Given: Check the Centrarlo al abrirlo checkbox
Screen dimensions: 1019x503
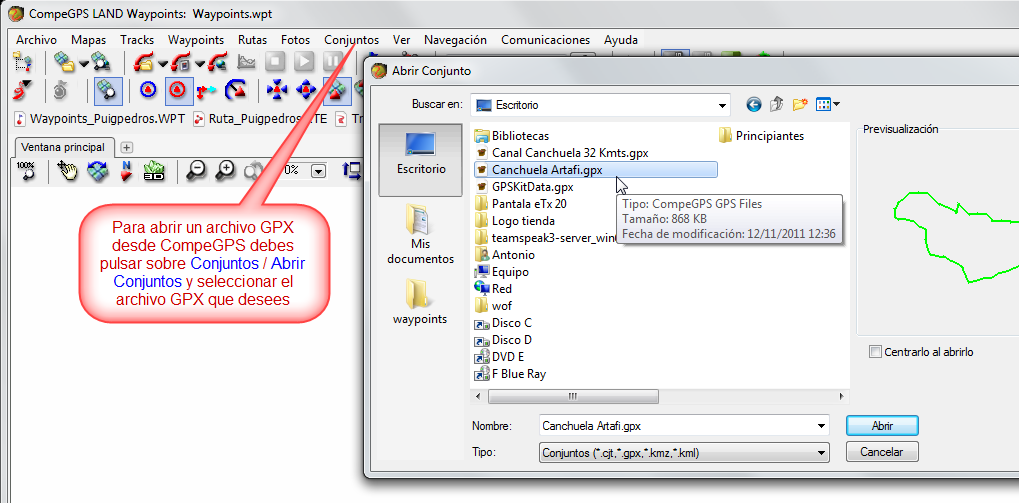Looking at the screenshot, I should pos(875,352).
